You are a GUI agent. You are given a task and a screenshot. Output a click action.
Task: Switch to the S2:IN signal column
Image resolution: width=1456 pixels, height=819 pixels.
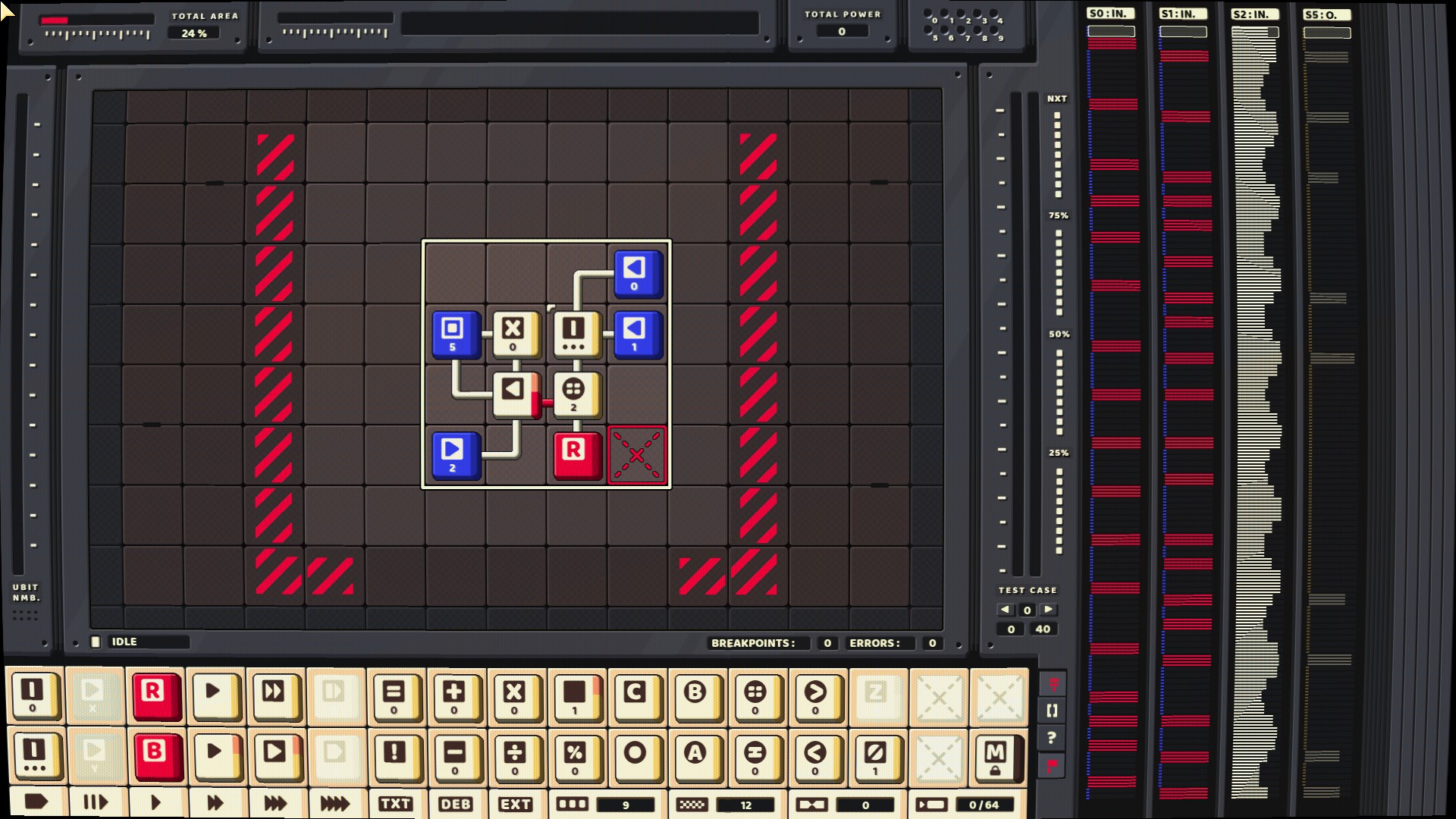pos(1255,14)
